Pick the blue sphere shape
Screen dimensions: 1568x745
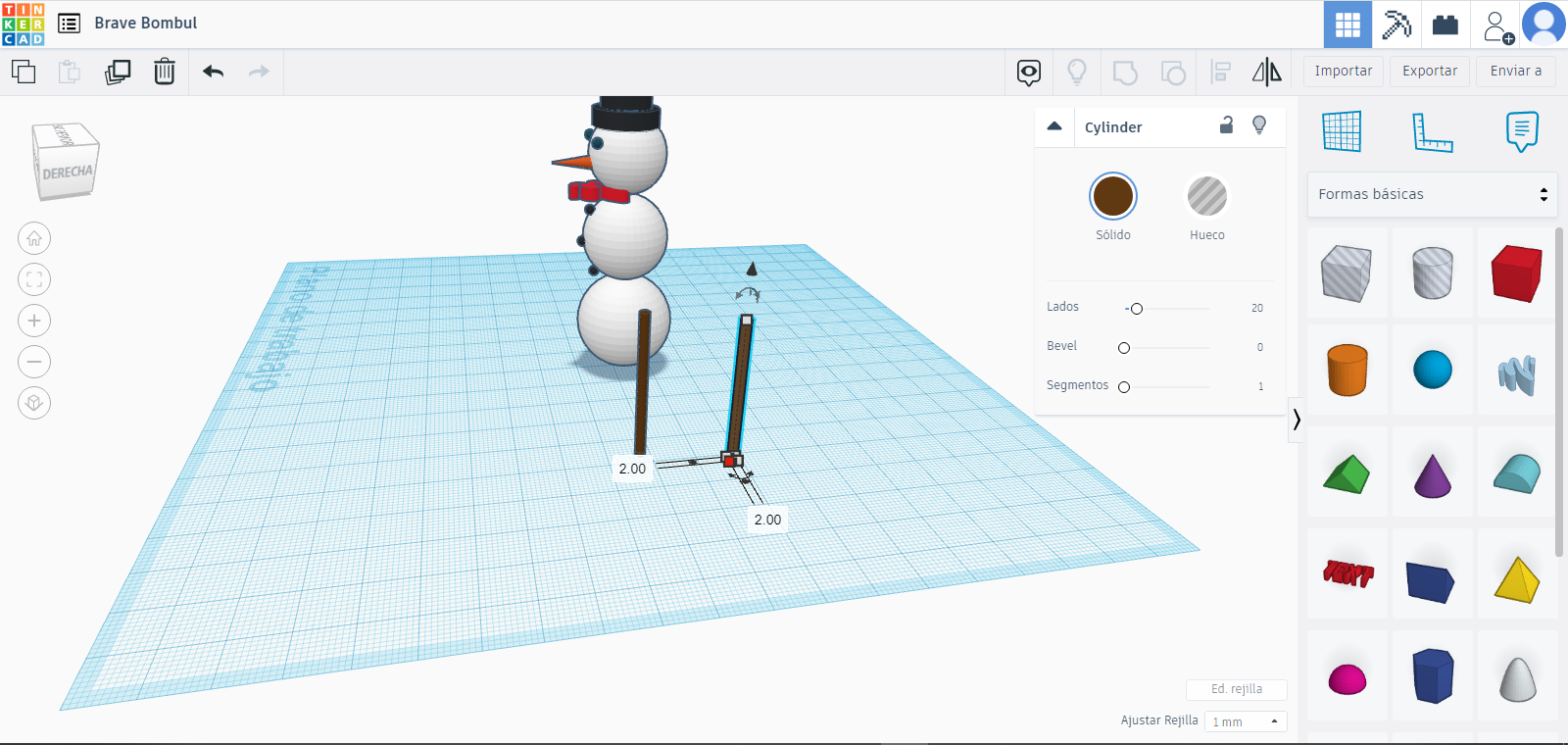pos(1433,370)
